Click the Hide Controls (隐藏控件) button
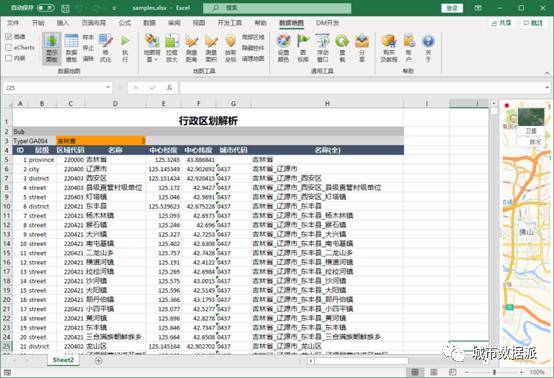Screen dimensions: 554x378 [x=253, y=48]
